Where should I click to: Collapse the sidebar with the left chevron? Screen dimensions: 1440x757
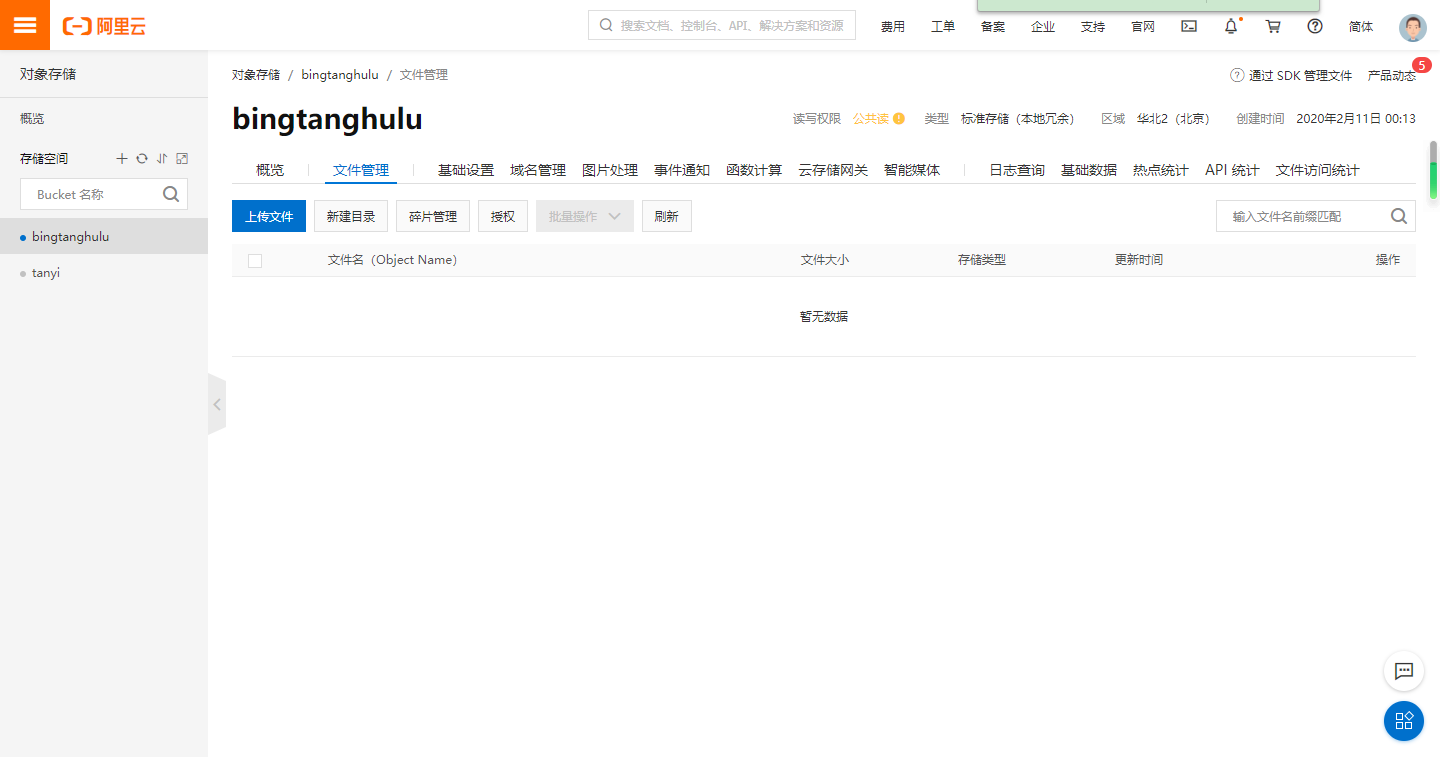coord(217,404)
